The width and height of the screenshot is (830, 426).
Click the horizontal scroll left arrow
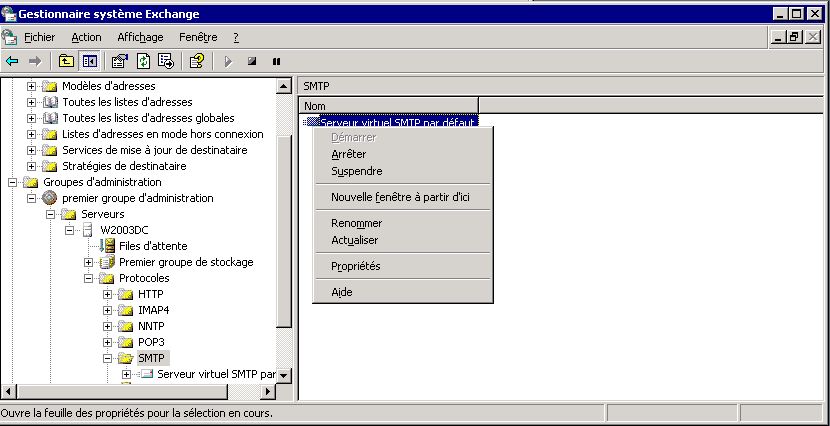pos(8,392)
